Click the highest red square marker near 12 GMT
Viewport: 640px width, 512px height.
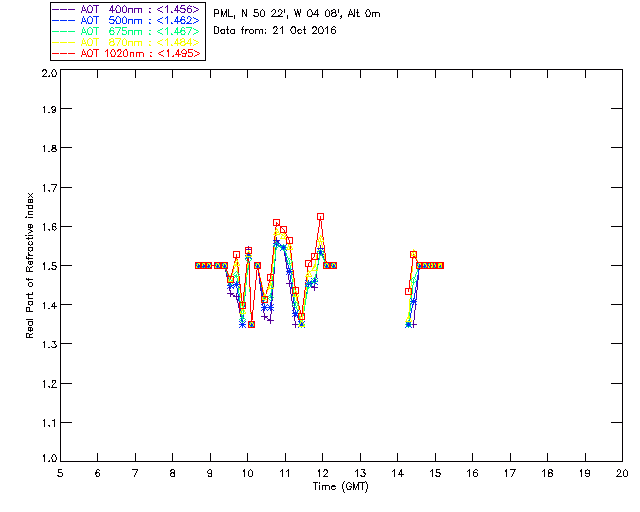(320, 216)
